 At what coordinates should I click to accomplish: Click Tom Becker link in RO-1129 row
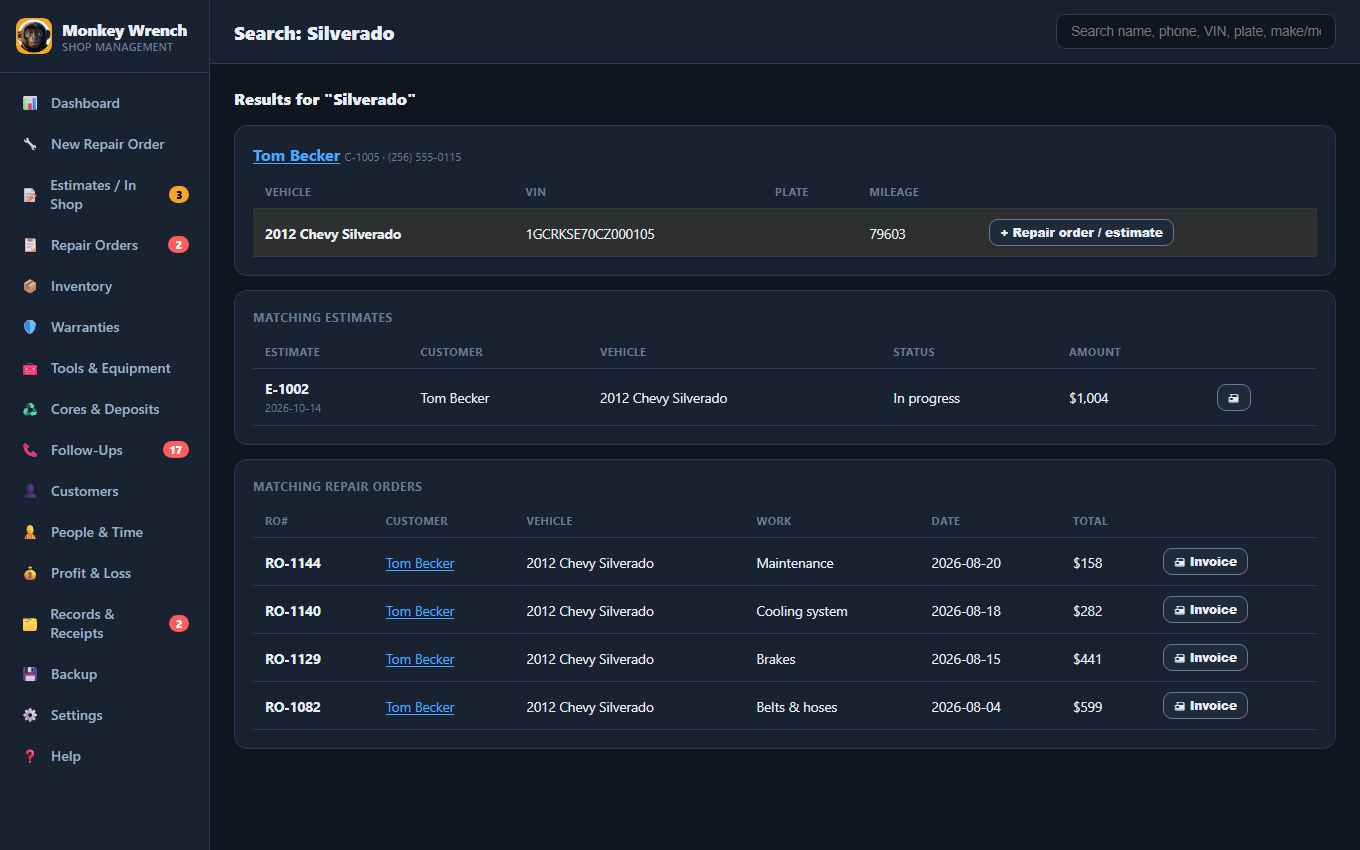pos(420,659)
